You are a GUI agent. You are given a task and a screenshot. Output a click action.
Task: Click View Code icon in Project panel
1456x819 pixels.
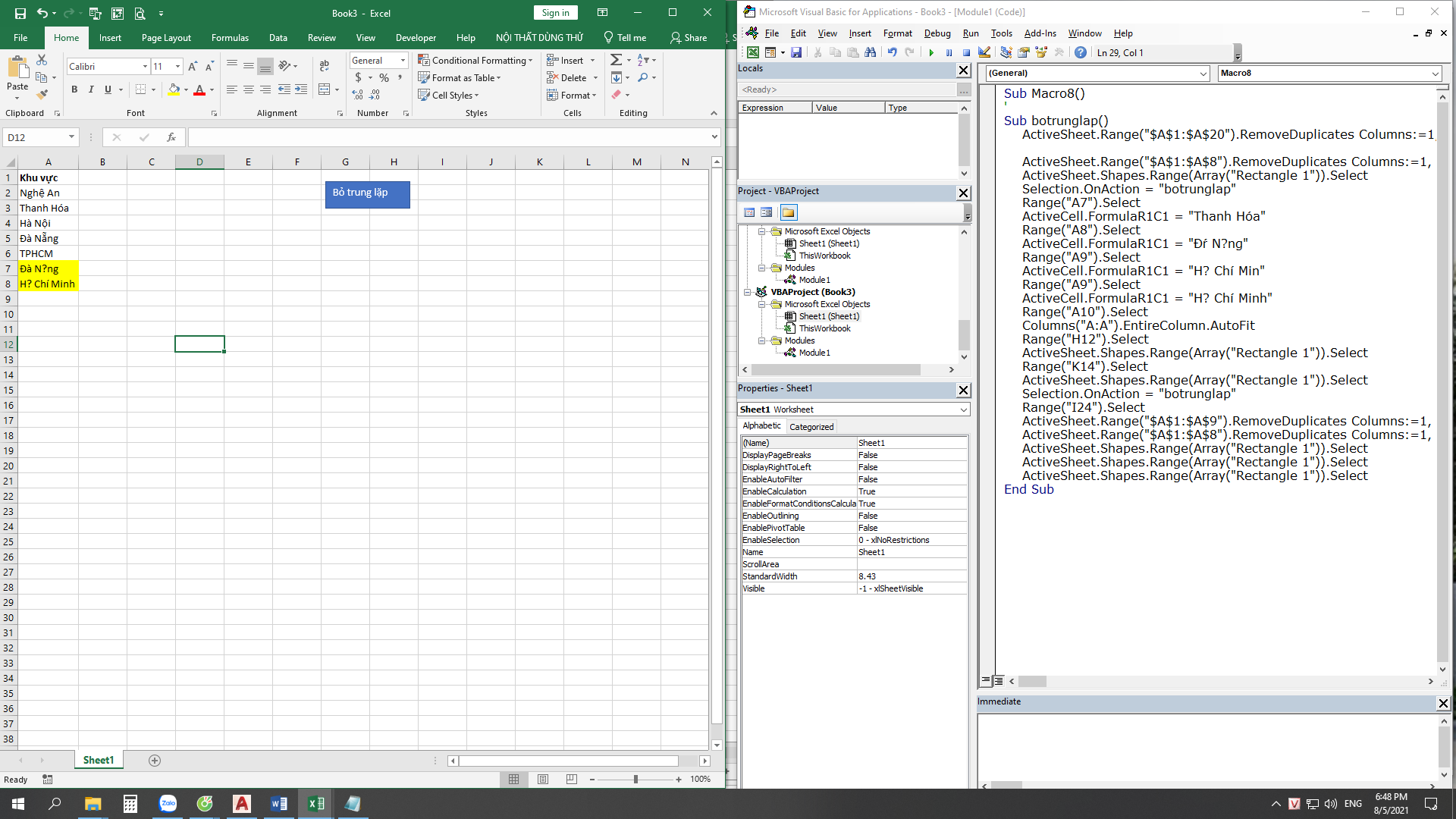pyautogui.click(x=749, y=212)
